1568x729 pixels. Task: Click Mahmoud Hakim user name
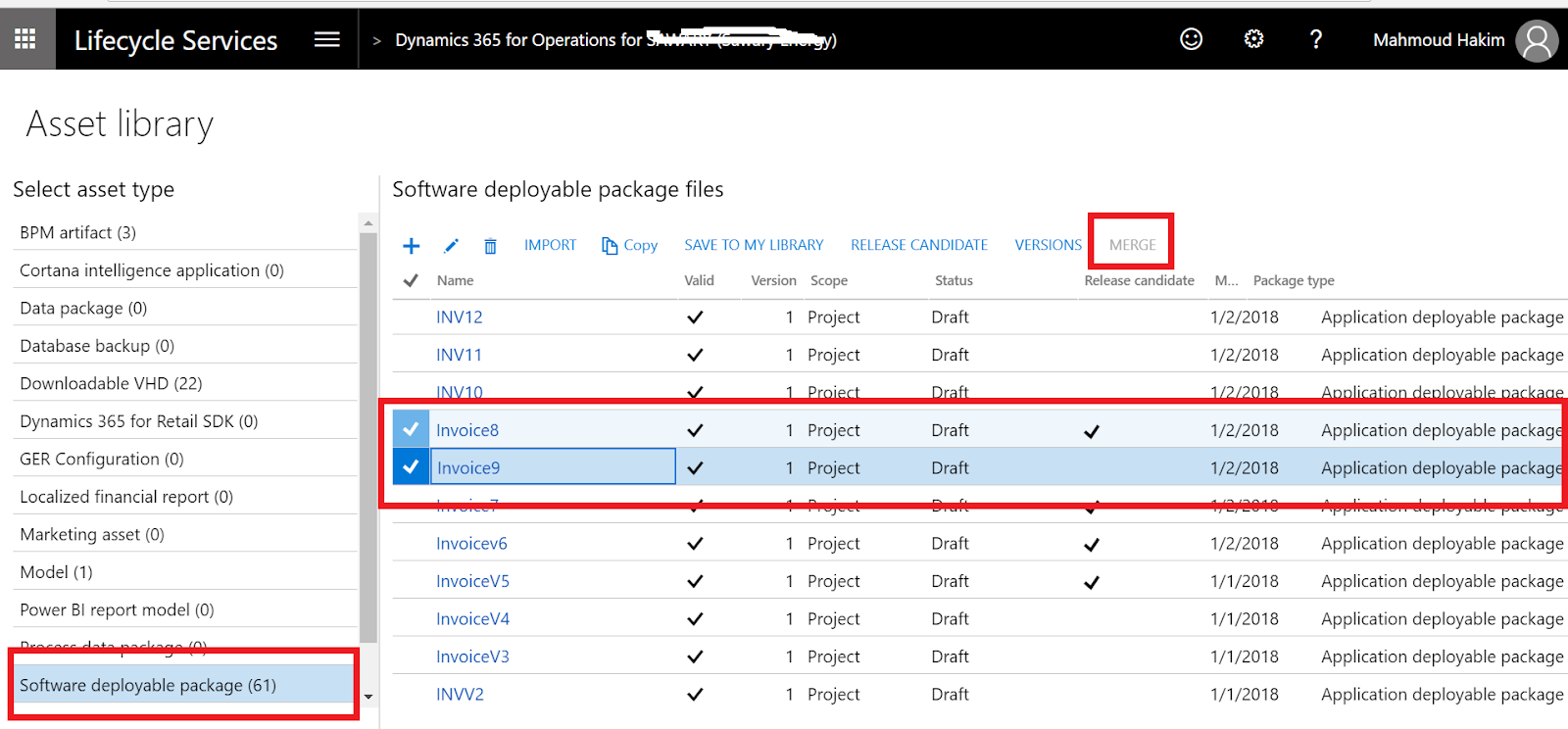[x=1439, y=40]
